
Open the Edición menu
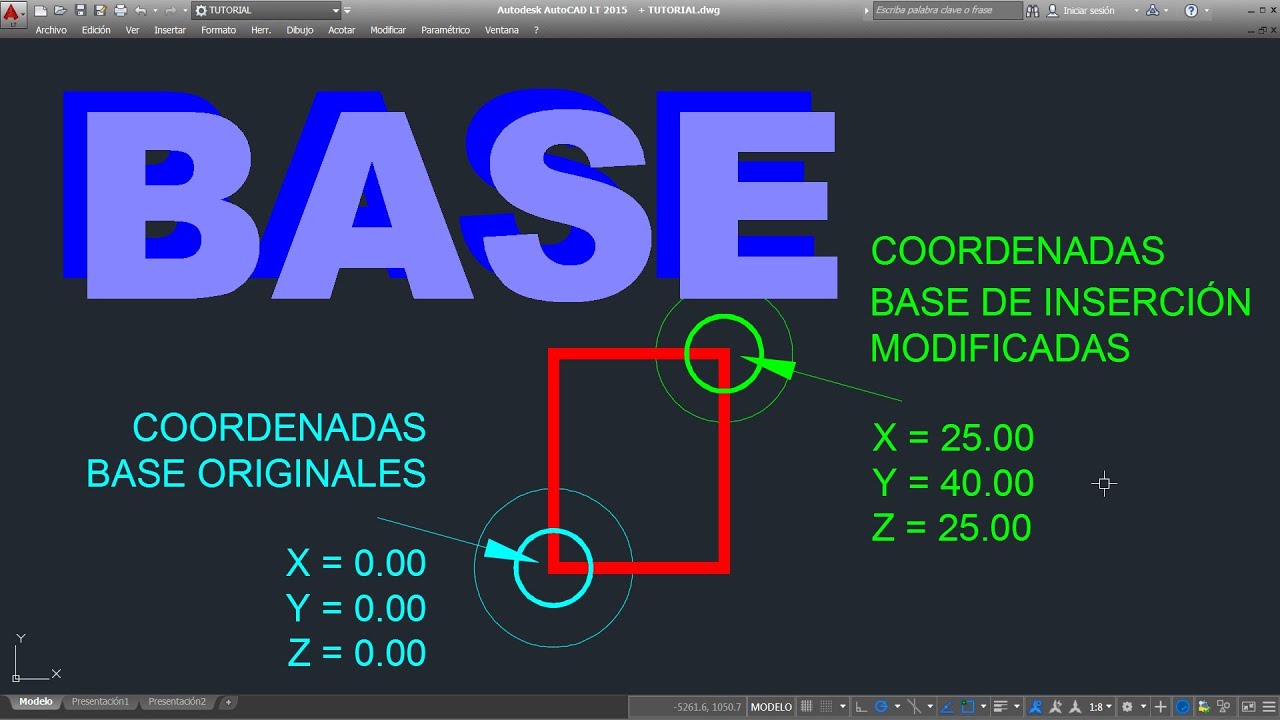click(96, 30)
